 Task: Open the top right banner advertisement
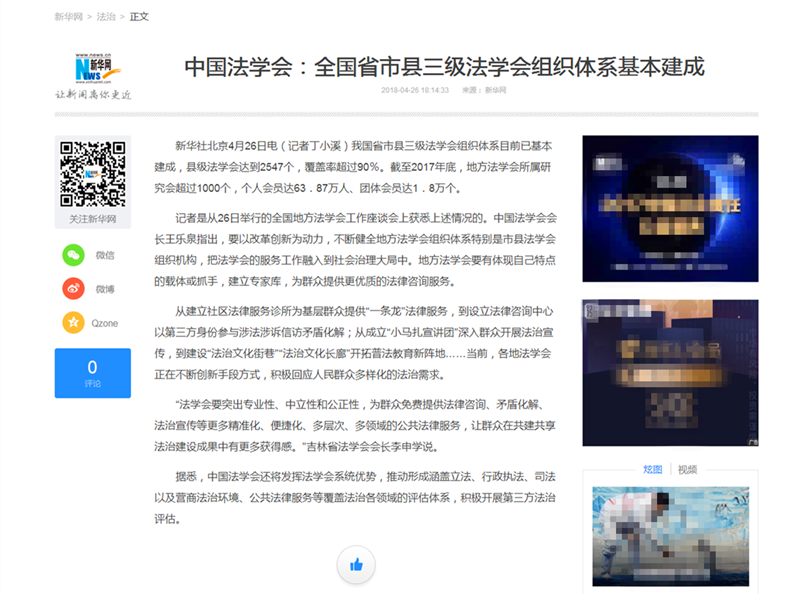(x=670, y=208)
